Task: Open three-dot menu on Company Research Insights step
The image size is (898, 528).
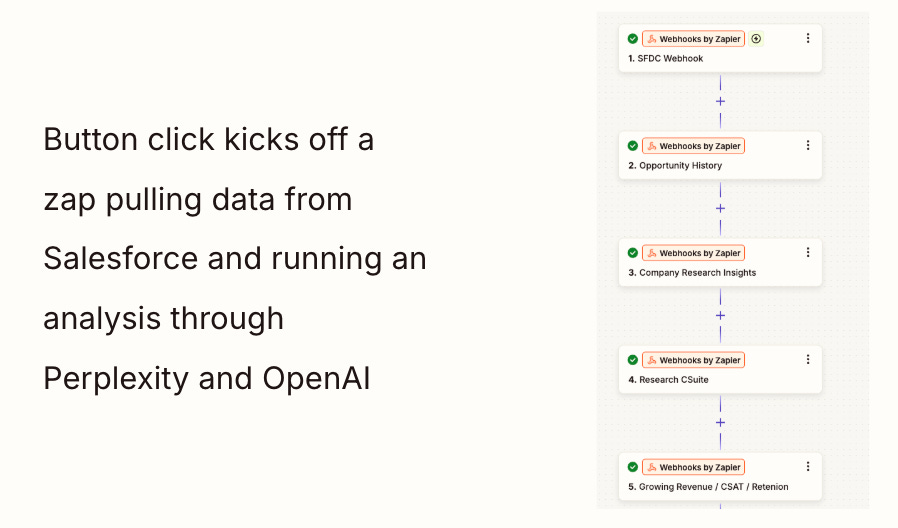Action: click(808, 253)
